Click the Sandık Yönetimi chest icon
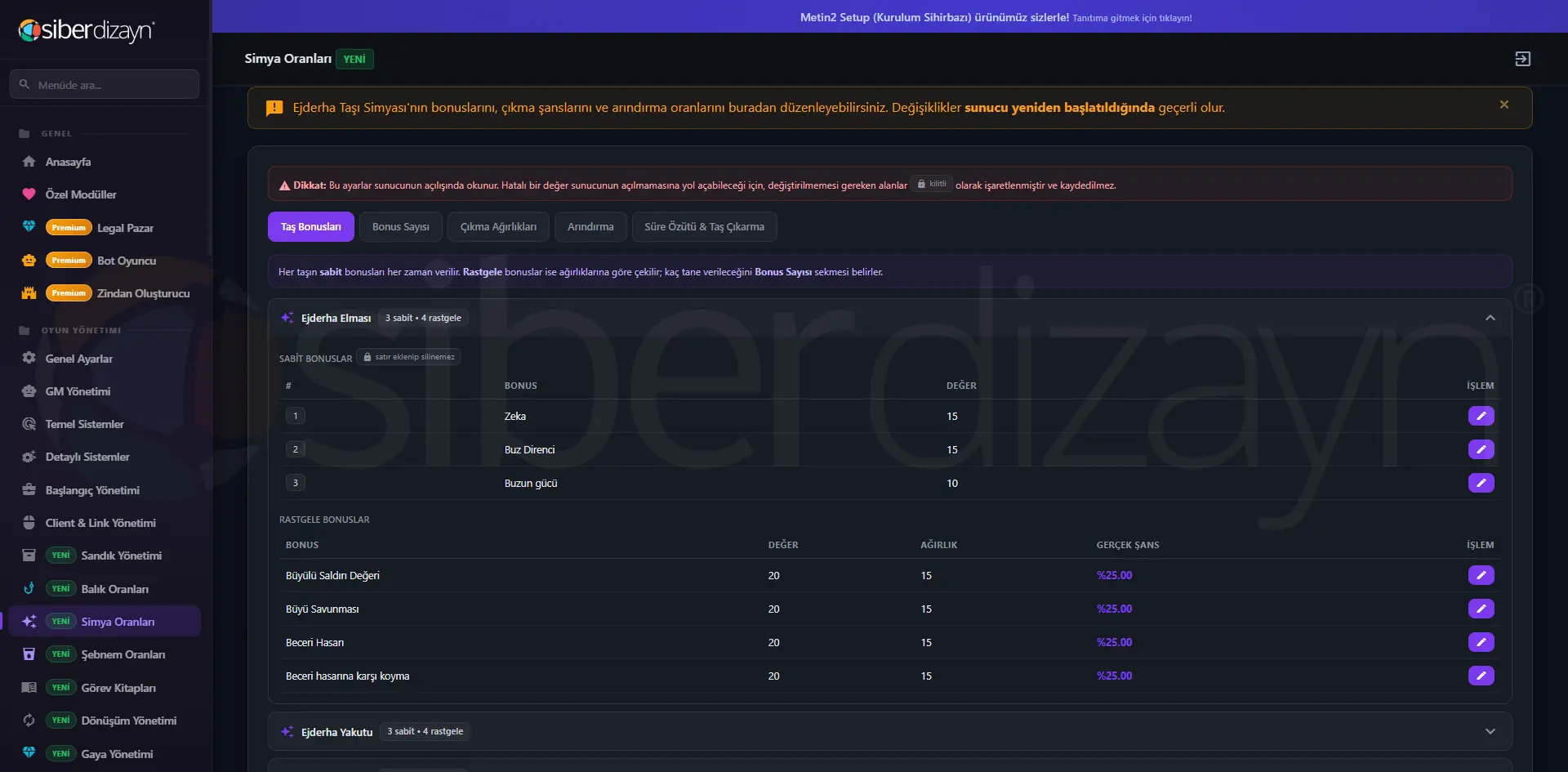This screenshot has width=1568, height=772. (x=29, y=556)
